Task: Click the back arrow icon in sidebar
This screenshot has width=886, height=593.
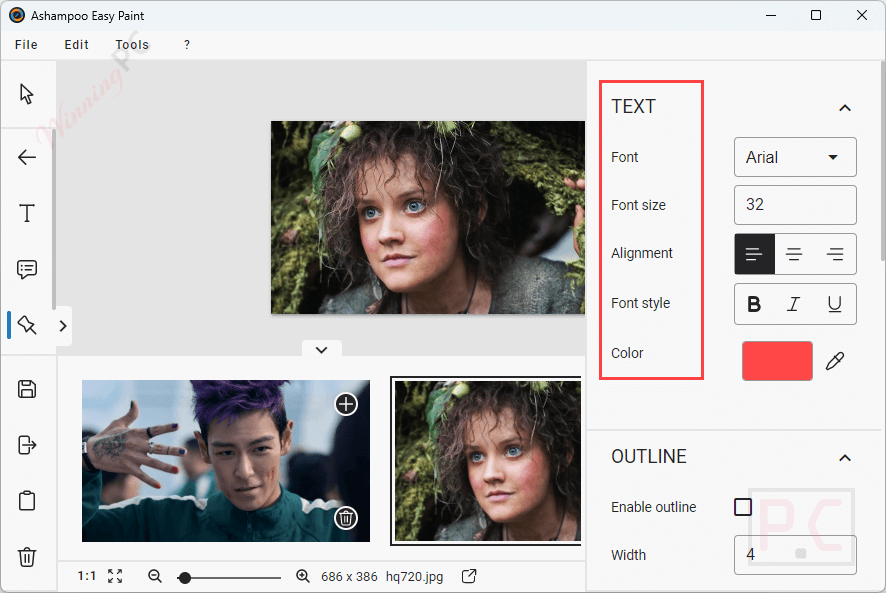Action: [x=27, y=157]
